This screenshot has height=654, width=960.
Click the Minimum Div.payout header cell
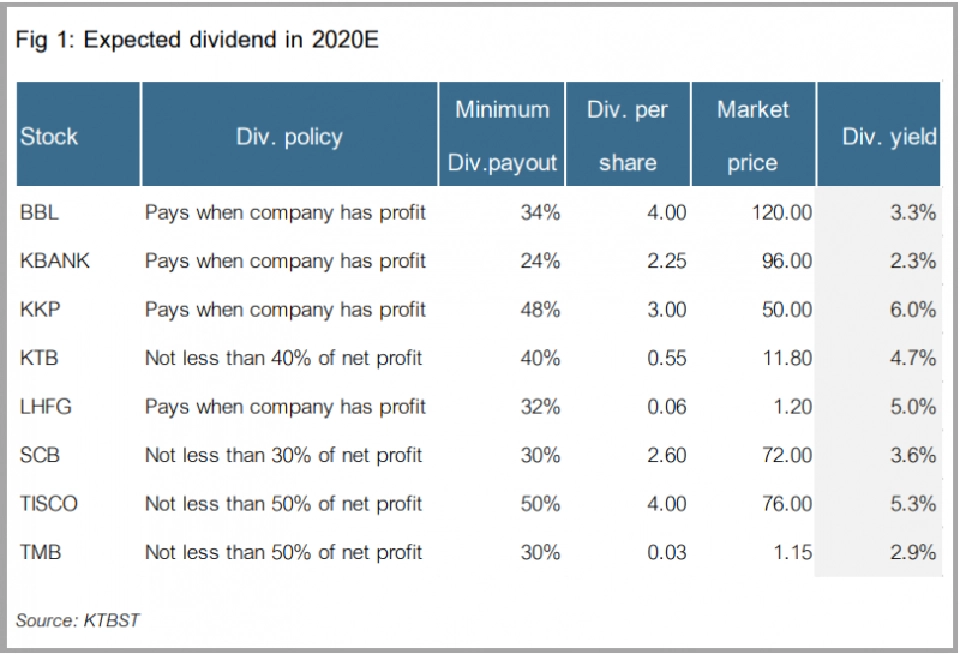pos(502,136)
